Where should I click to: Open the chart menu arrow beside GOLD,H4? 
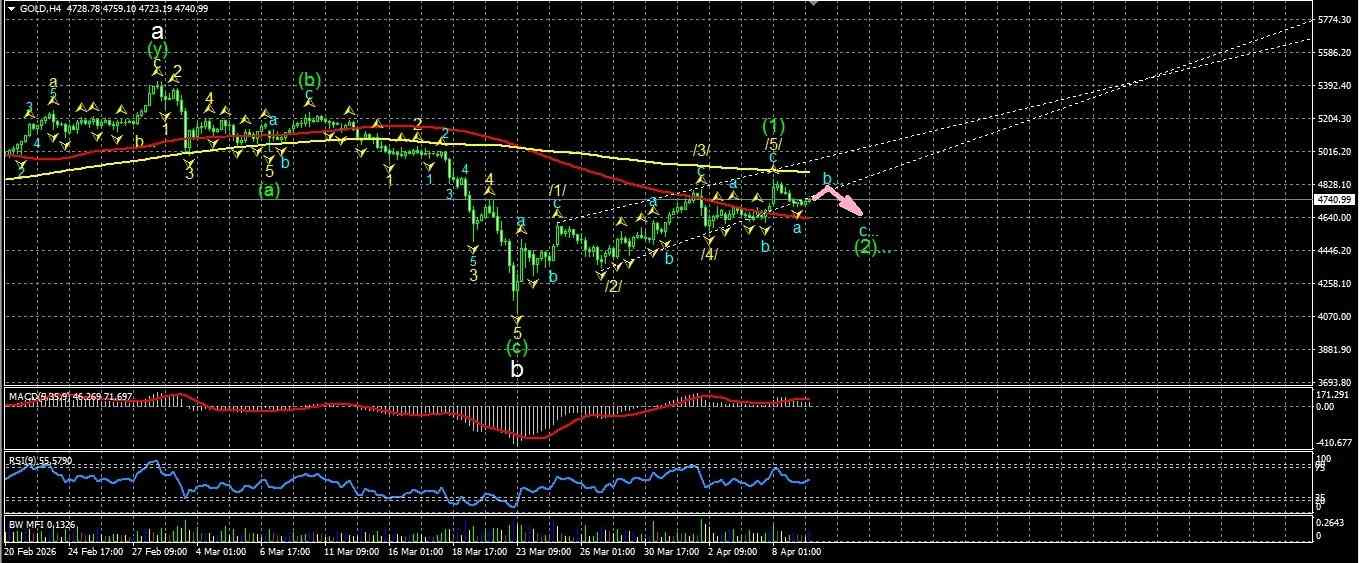point(11,8)
